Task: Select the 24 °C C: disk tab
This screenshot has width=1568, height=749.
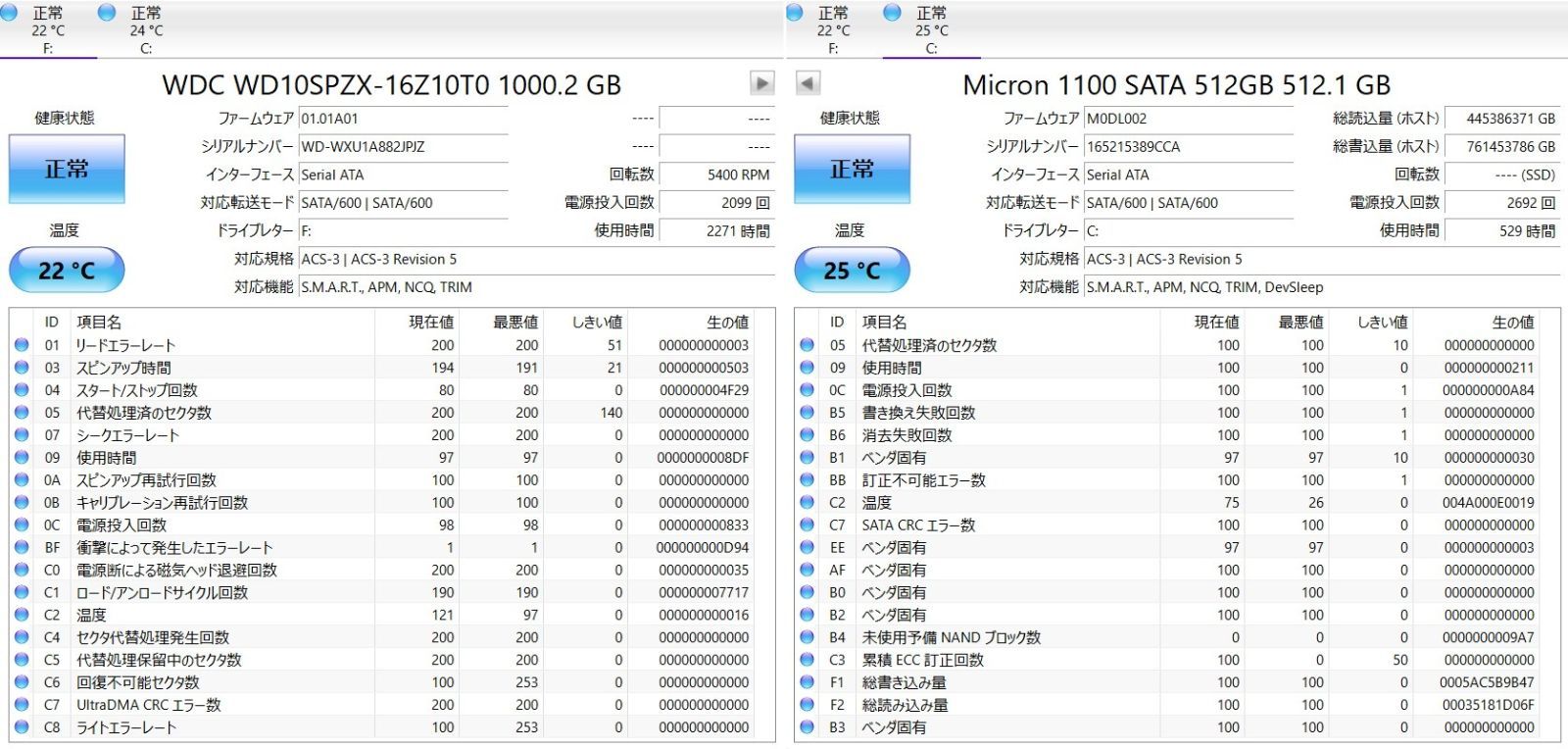Action: point(145,29)
